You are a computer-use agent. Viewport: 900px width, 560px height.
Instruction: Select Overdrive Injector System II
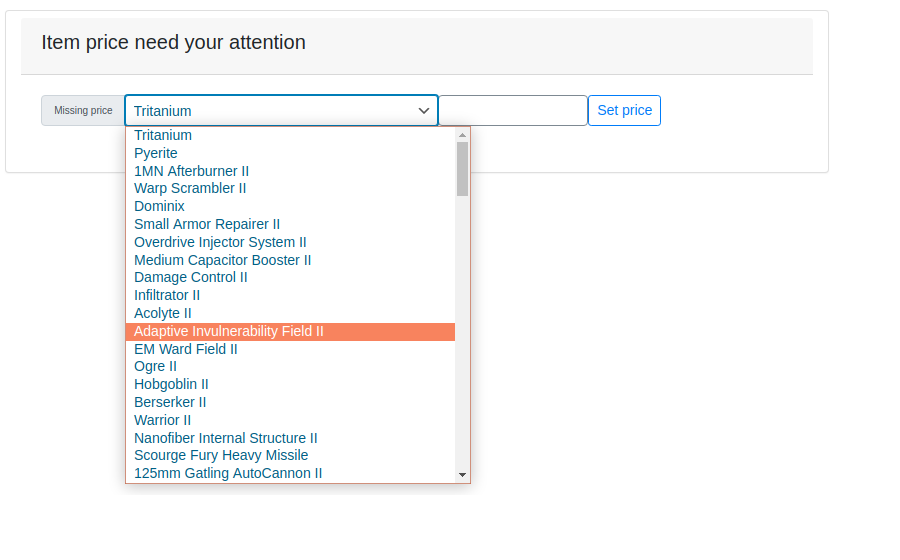[x=290, y=242]
